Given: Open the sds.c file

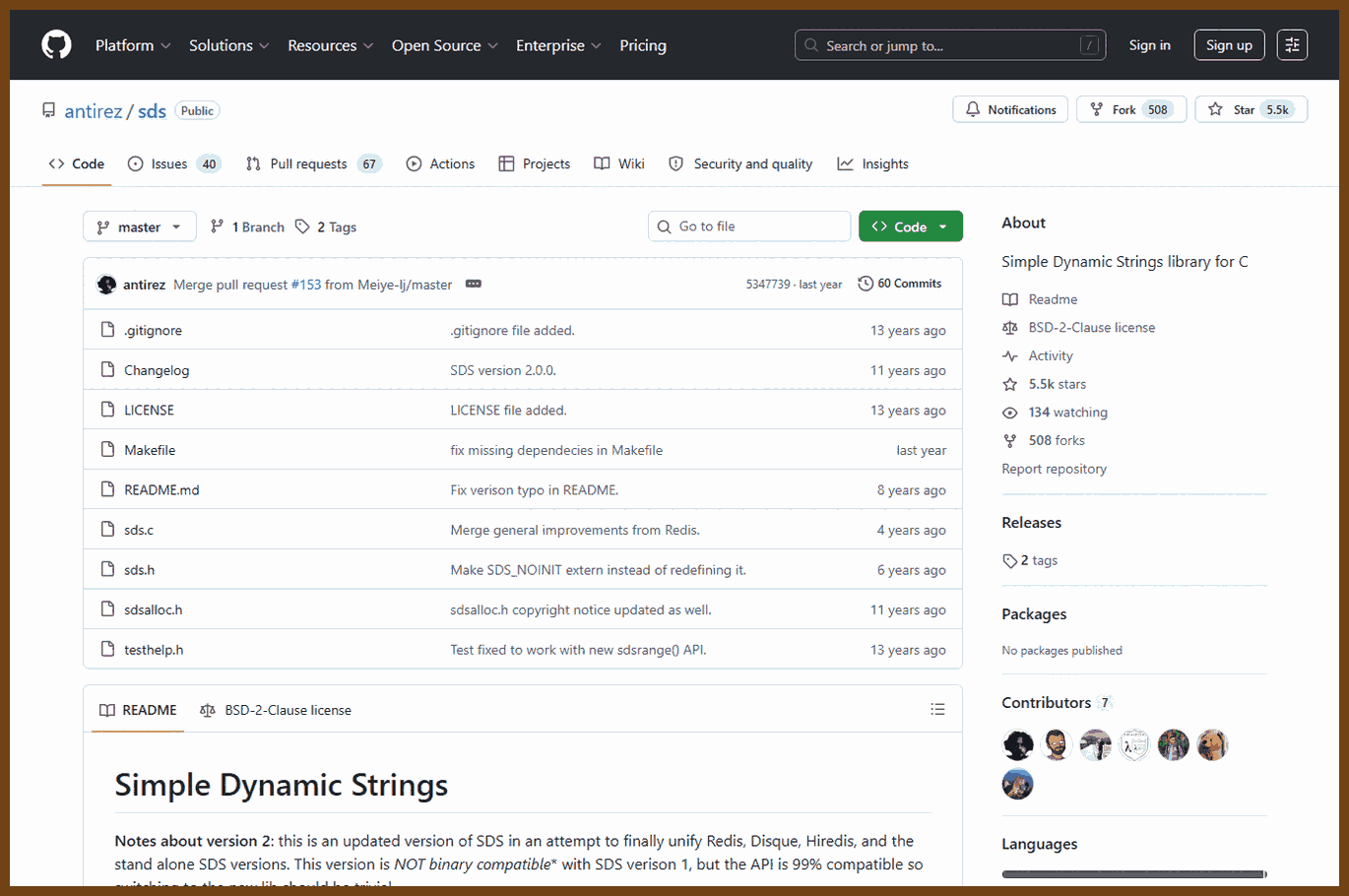Looking at the screenshot, I should (x=139, y=530).
